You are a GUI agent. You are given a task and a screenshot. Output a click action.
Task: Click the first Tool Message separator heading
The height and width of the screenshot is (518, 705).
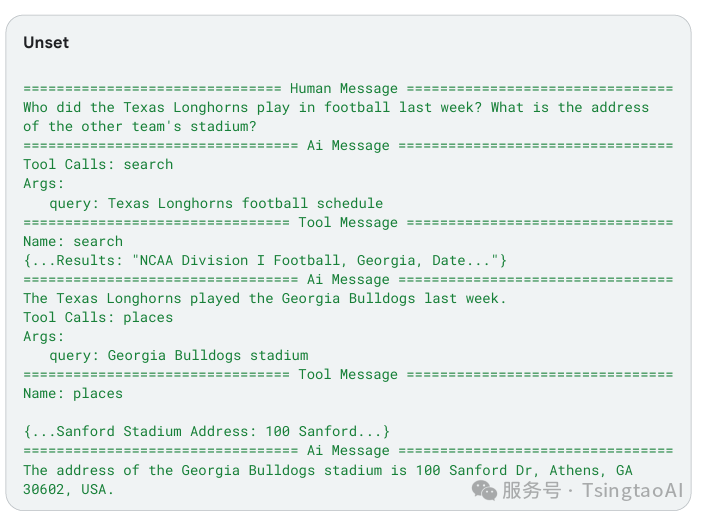(x=348, y=222)
